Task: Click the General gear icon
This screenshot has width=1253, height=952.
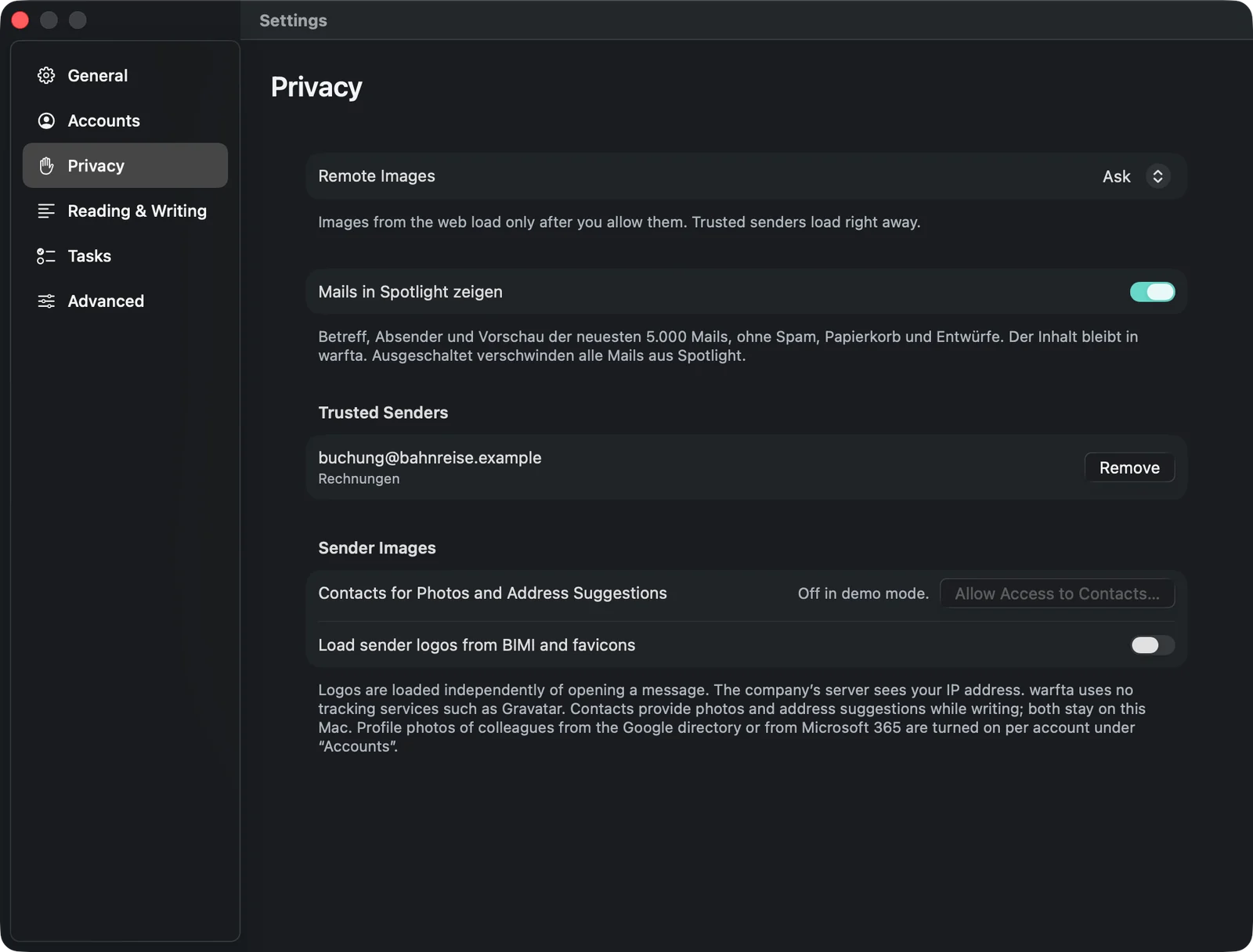Action: tap(46, 75)
